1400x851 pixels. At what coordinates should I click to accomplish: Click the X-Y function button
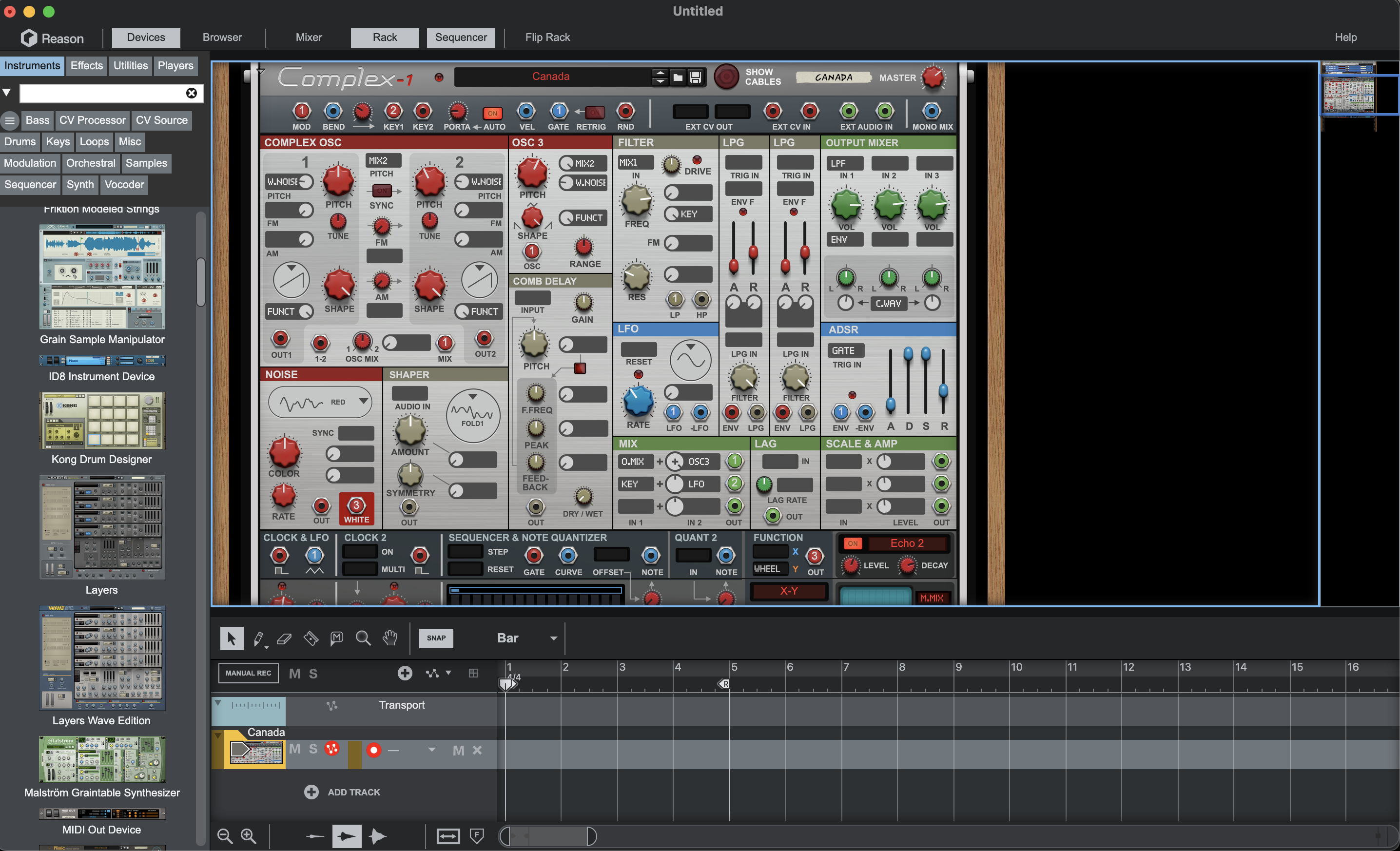click(x=789, y=591)
